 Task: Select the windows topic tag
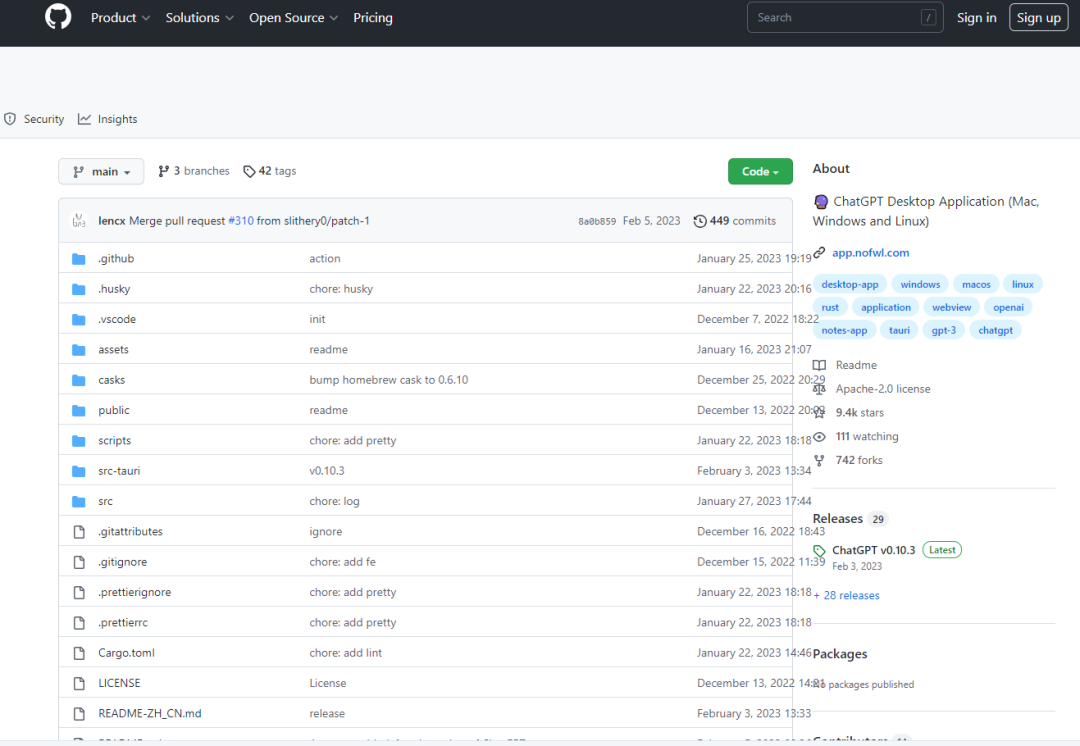(x=920, y=284)
